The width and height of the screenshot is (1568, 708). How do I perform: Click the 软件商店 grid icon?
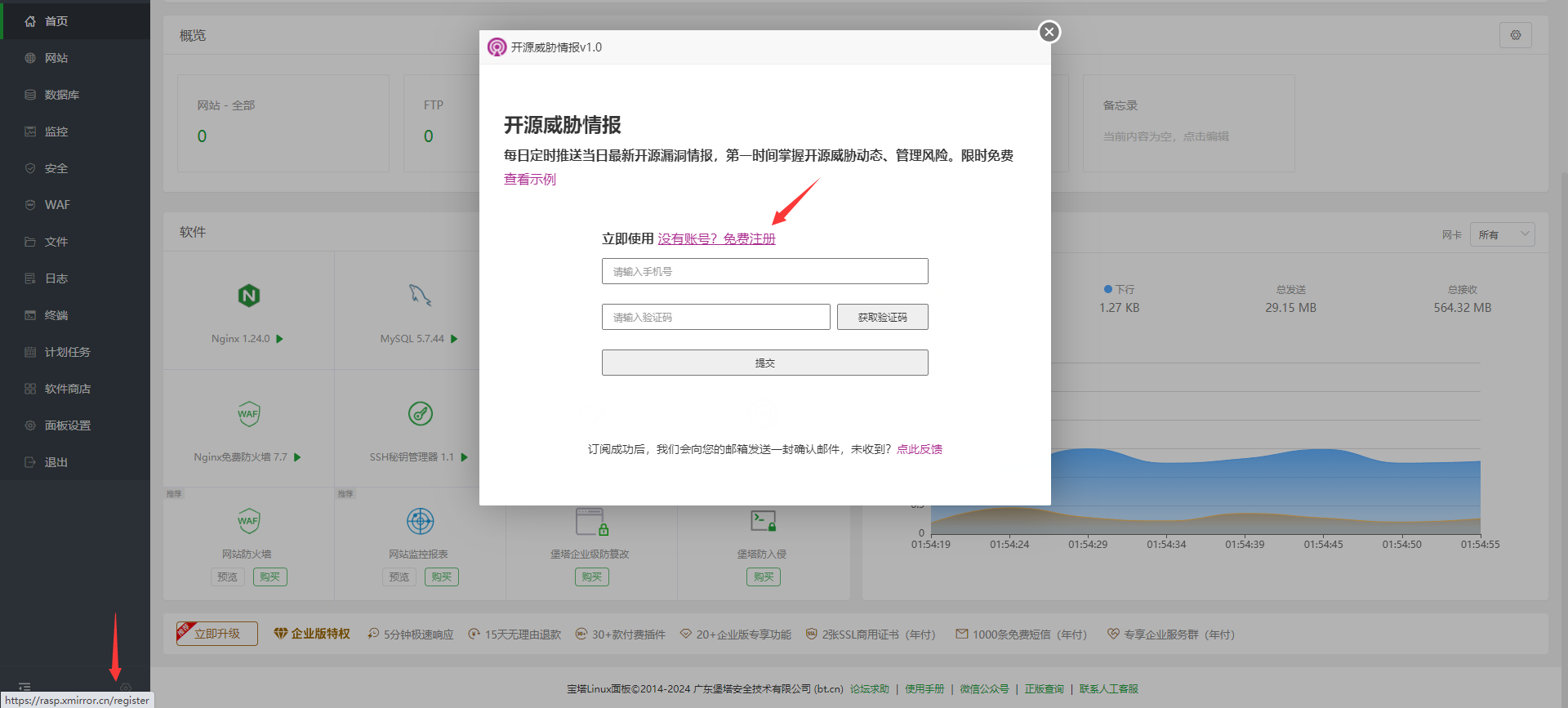tap(30, 389)
